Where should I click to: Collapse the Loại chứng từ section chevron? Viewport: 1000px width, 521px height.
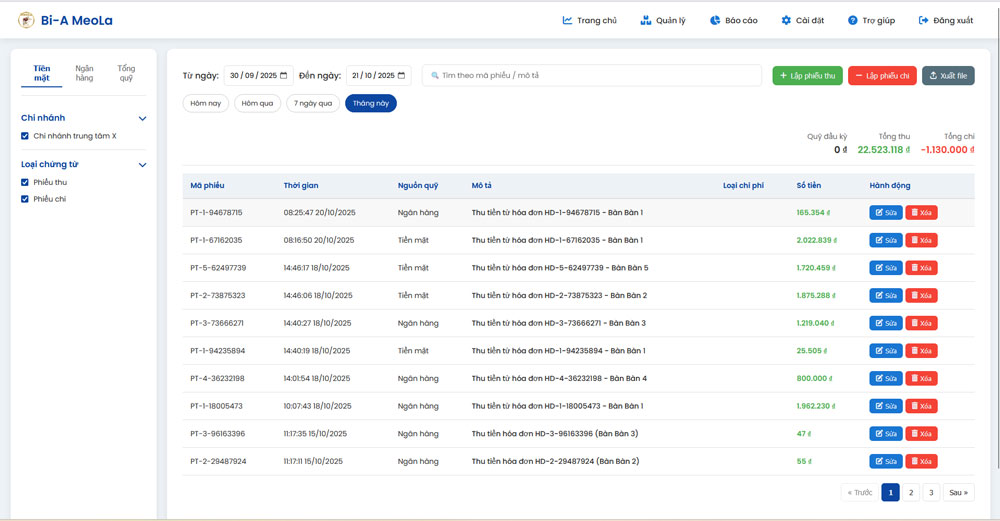[142, 165]
